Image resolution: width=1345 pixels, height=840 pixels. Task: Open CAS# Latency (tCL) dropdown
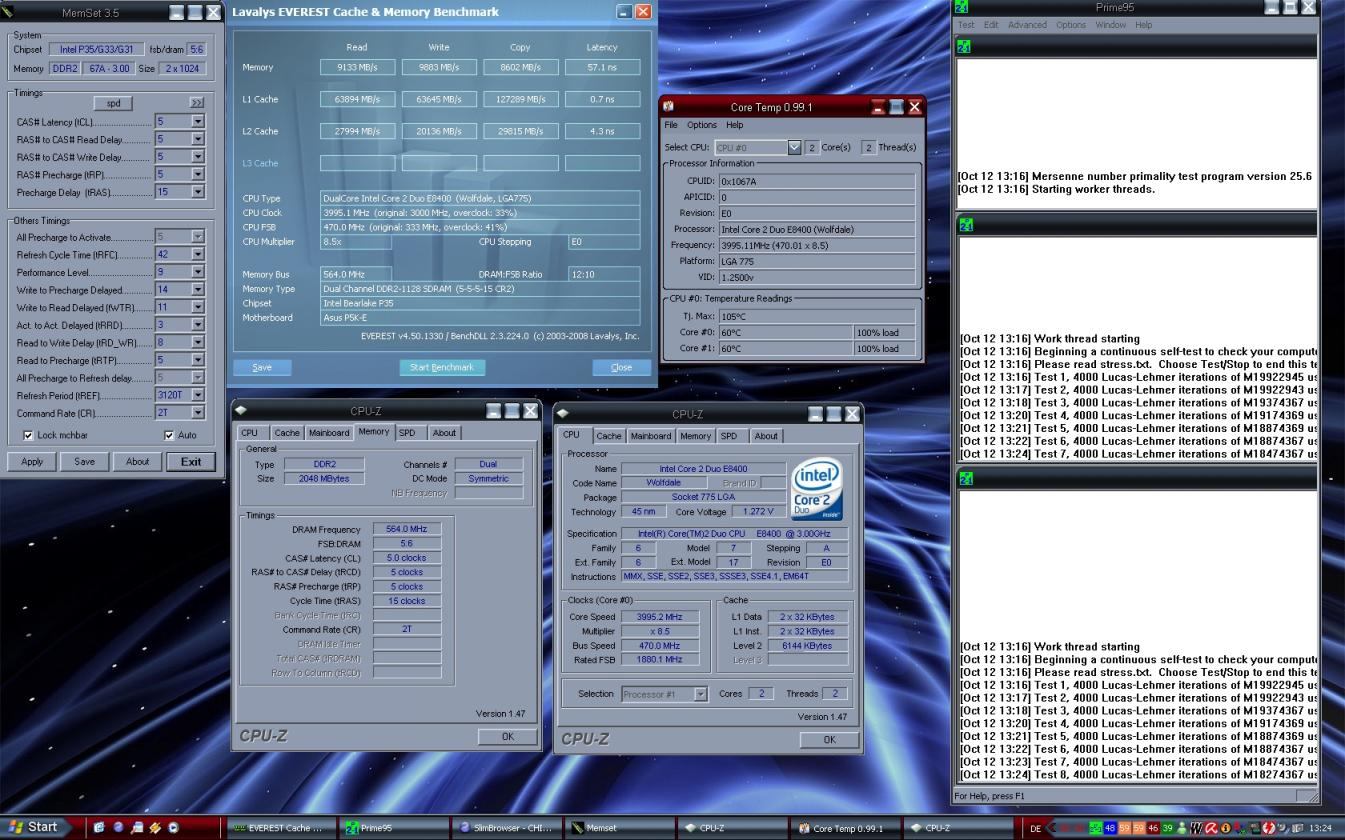point(197,122)
